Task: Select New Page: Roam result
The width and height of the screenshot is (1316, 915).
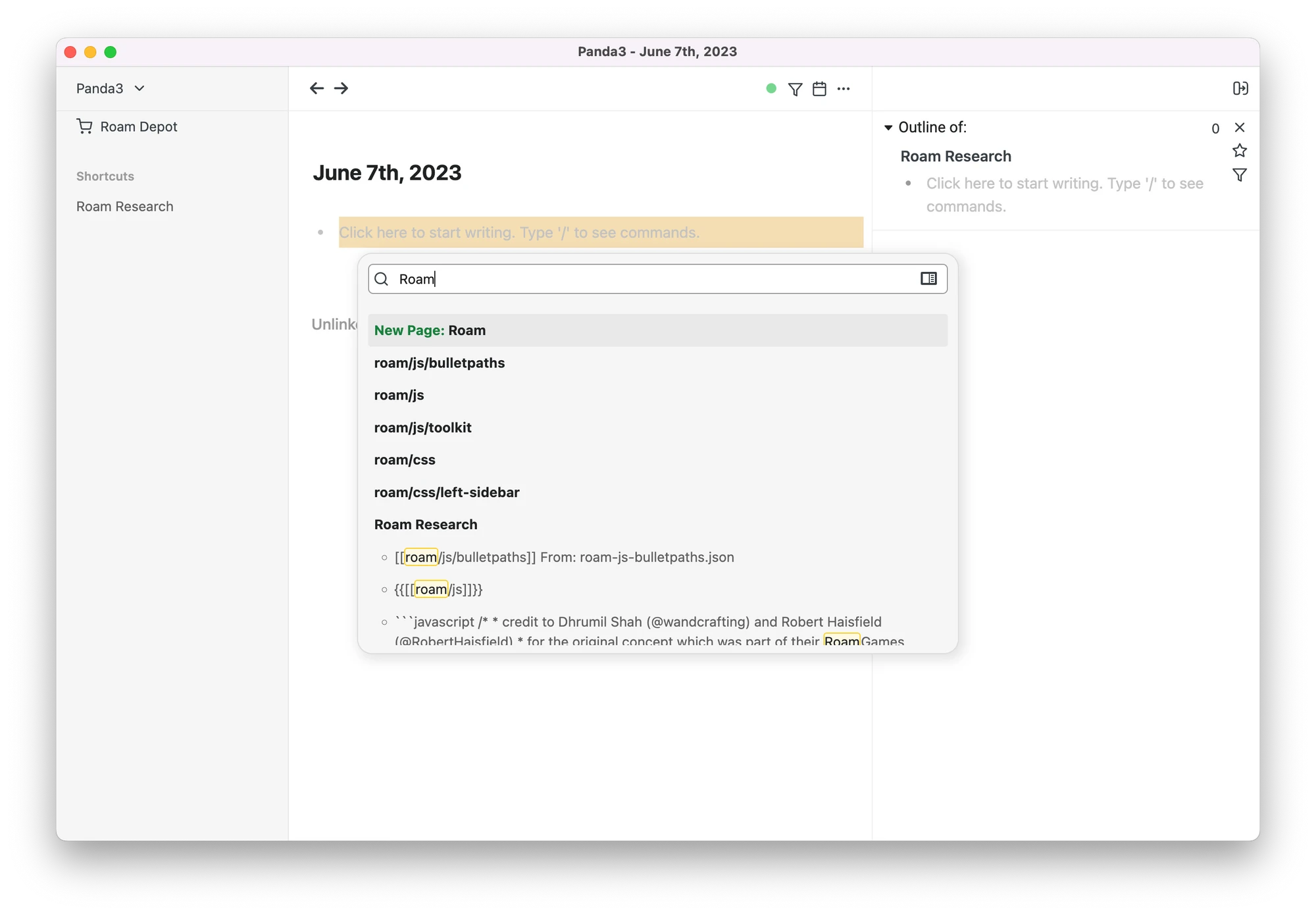Action: pyautogui.click(x=657, y=330)
